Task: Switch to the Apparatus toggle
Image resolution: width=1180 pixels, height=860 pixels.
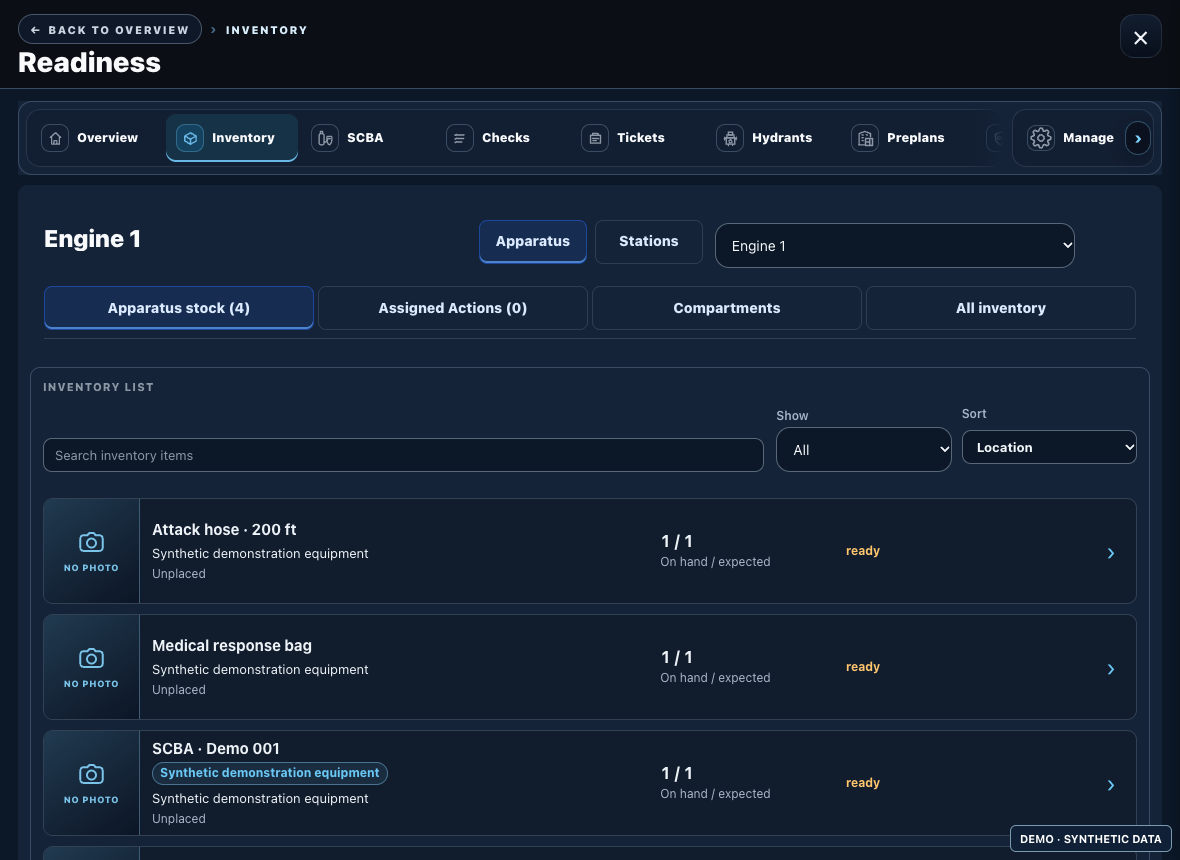Action: pos(533,242)
